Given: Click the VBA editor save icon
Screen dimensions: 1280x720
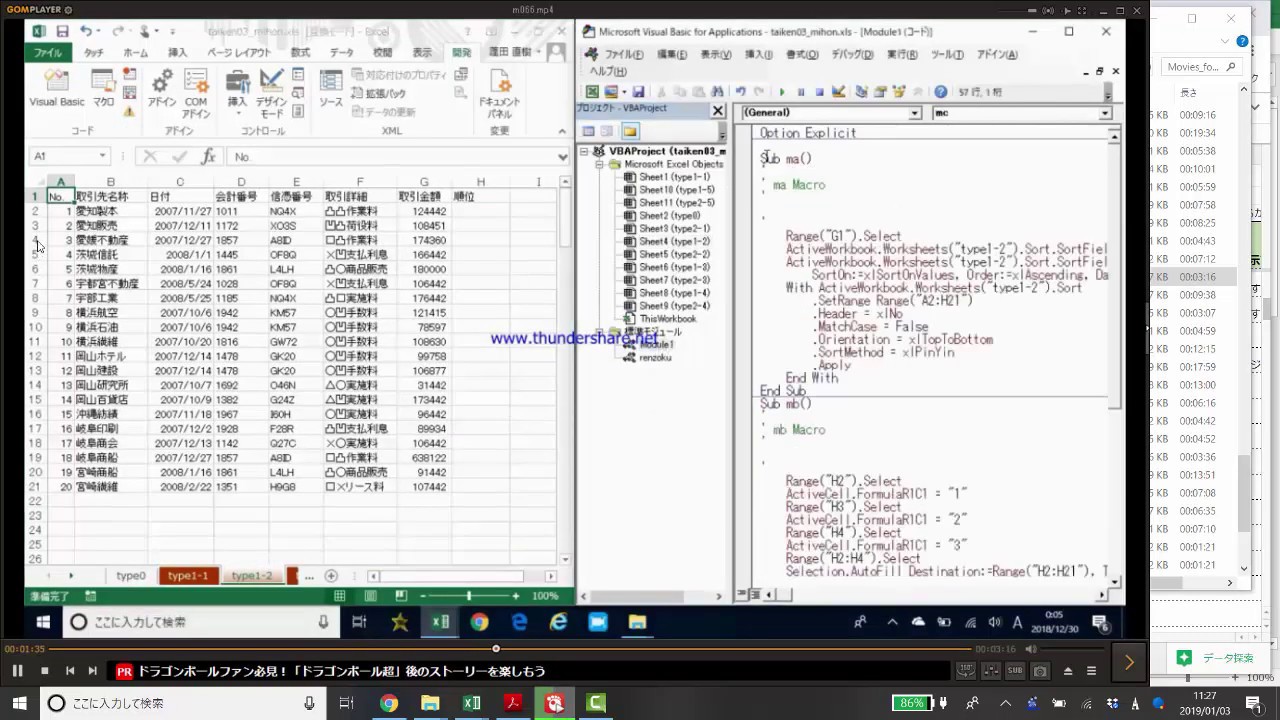Looking at the screenshot, I should coord(637,92).
